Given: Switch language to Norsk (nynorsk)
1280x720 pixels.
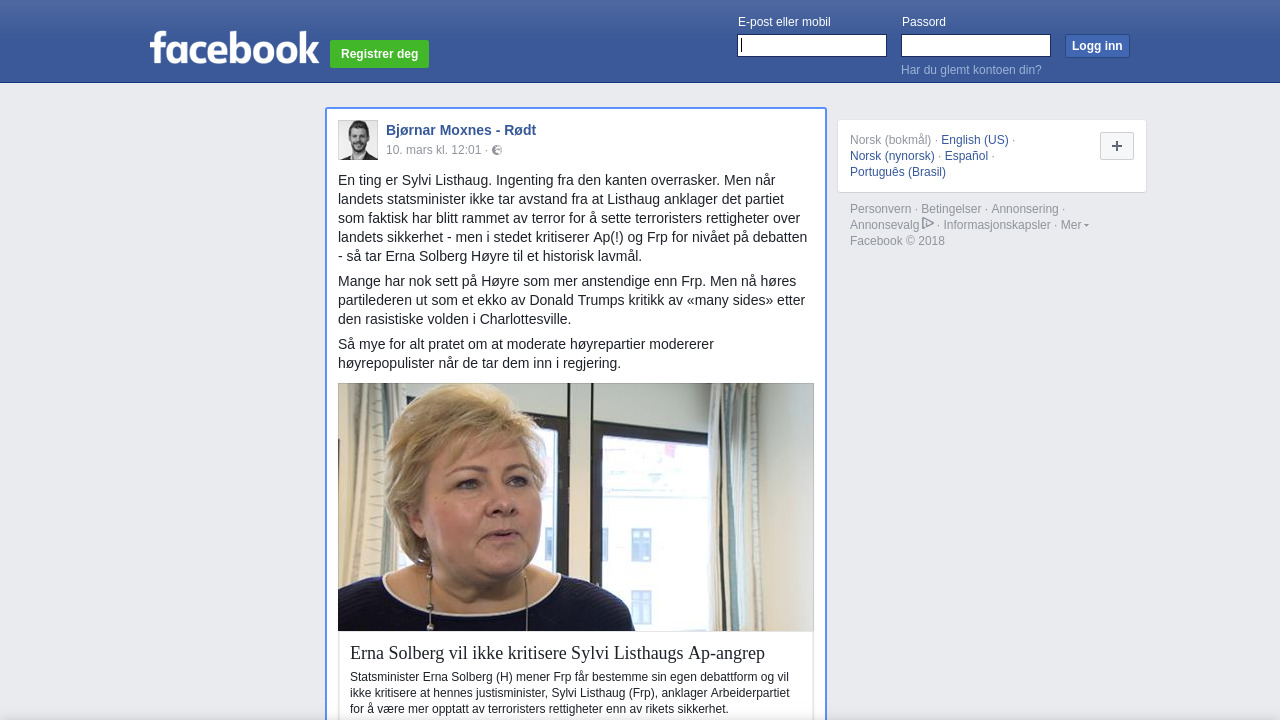Looking at the screenshot, I should [892, 156].
